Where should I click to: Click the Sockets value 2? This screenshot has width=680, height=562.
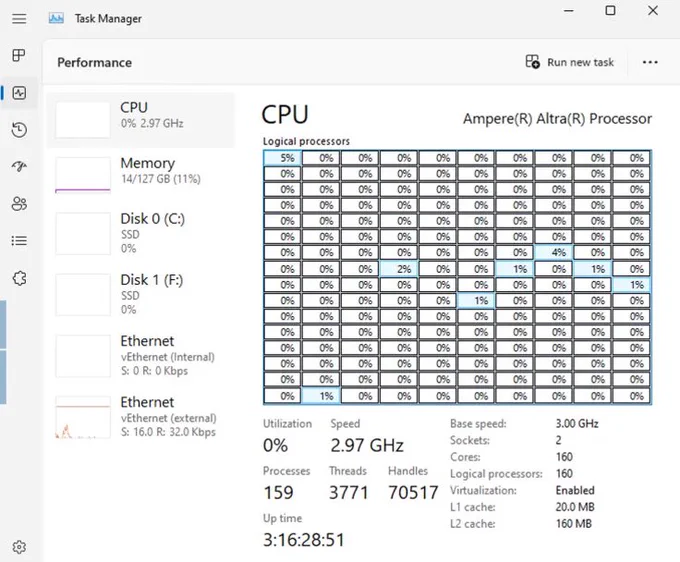[559, 440]
